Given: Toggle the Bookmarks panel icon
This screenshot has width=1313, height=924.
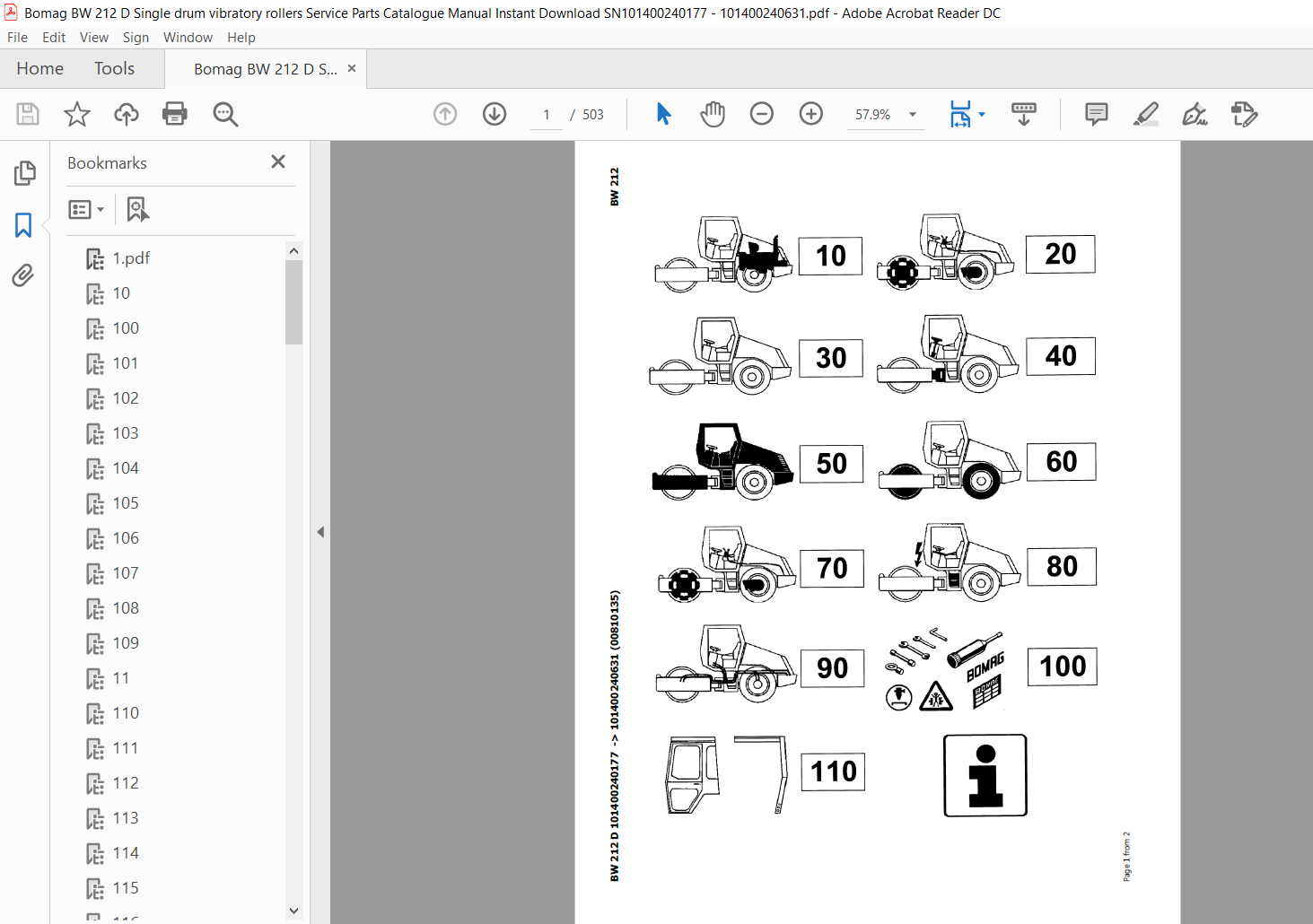Looking at the screenshot, I should (x=23, y=224).
